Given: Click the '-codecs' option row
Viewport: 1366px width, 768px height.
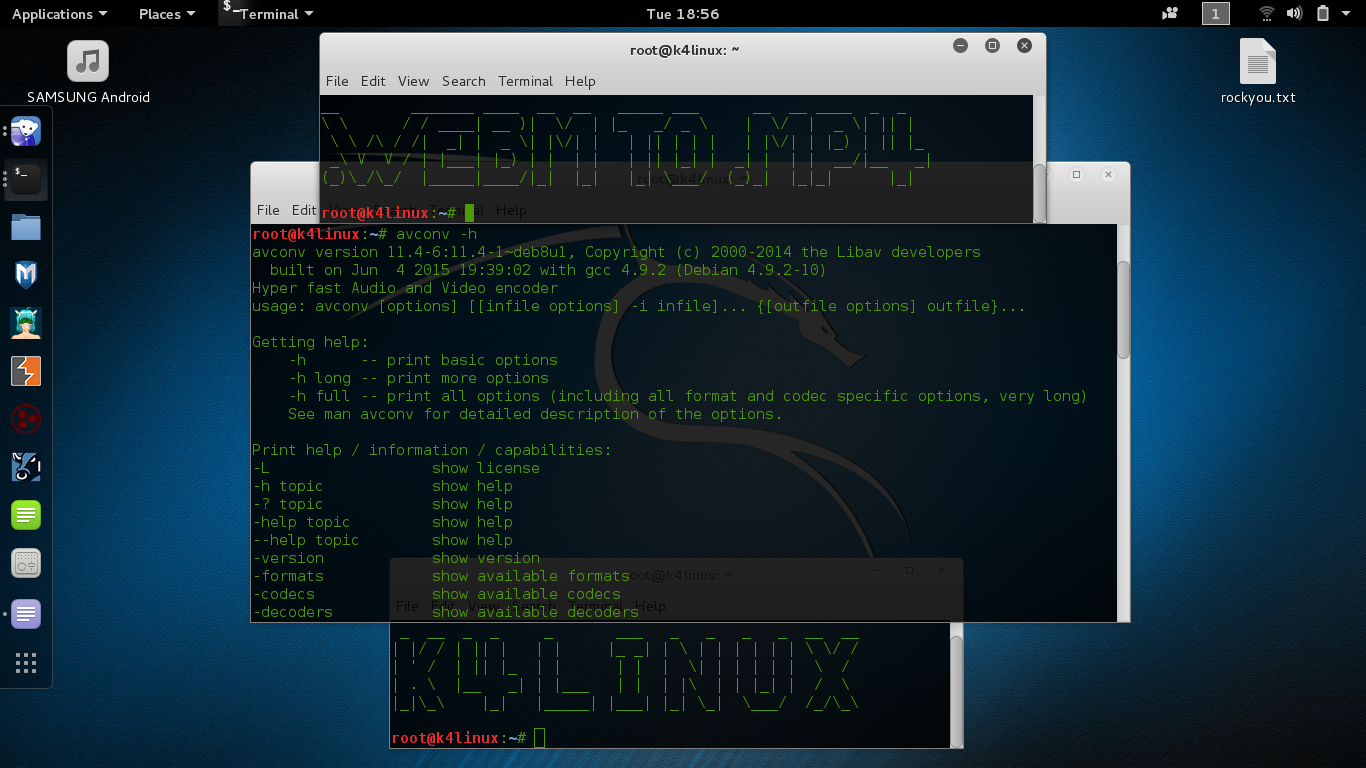Looking at the screenshot, I should click(436, 594).
